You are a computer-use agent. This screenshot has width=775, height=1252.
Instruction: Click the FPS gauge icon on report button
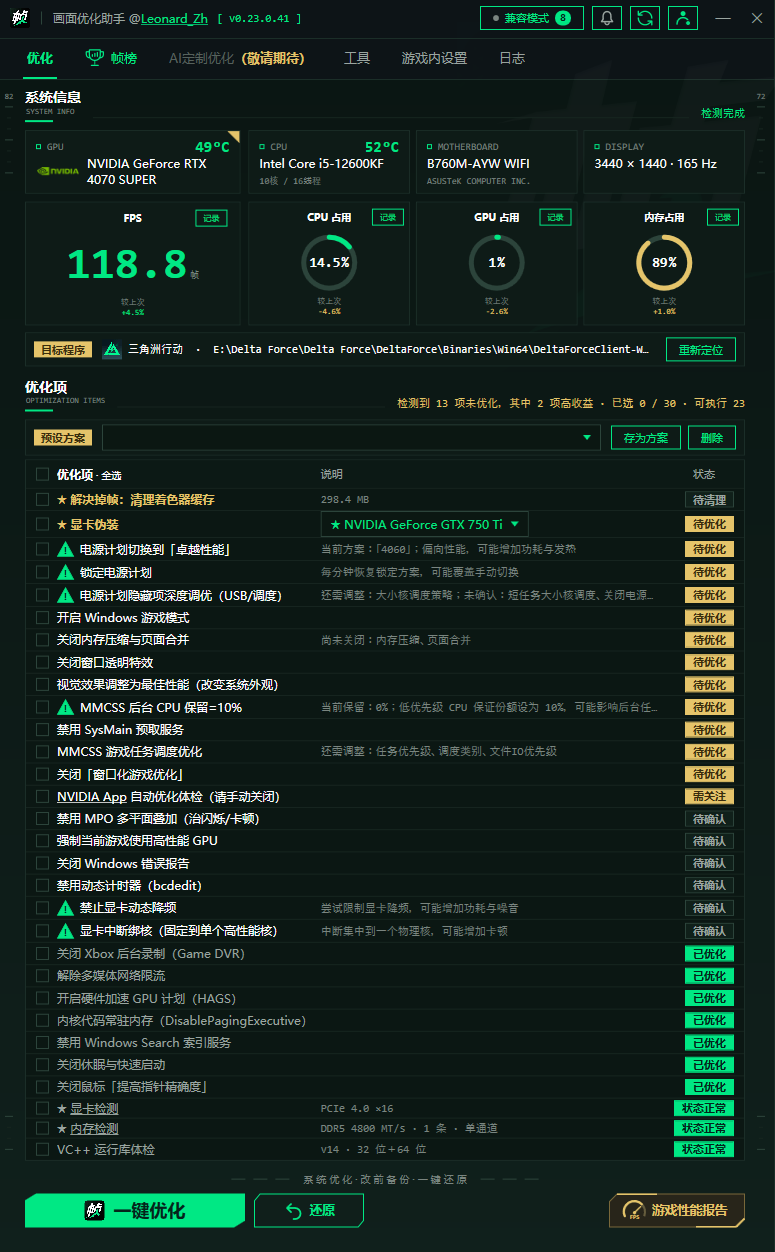click(x=634, y=1211)
